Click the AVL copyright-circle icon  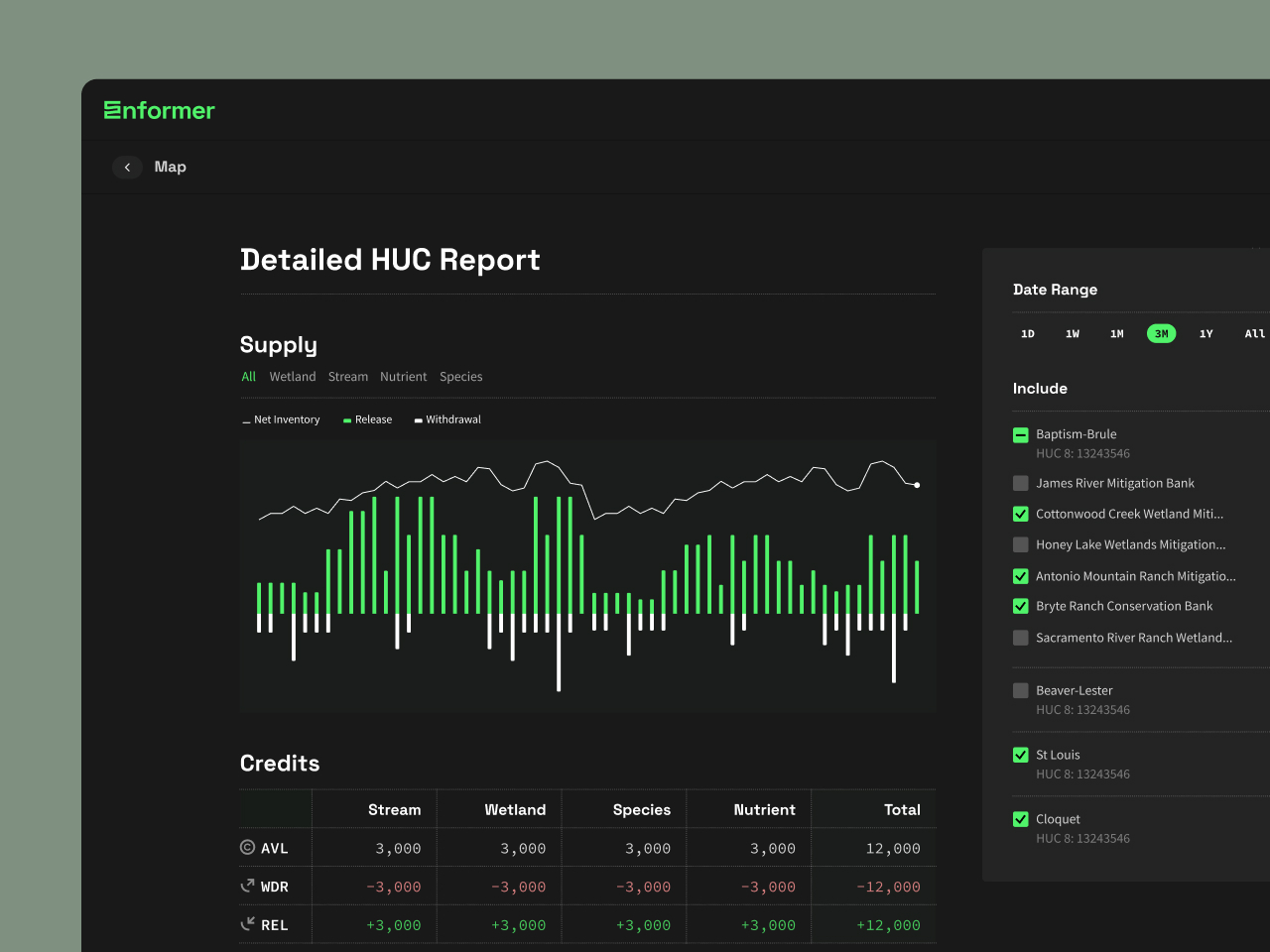[x=248, y=847]
